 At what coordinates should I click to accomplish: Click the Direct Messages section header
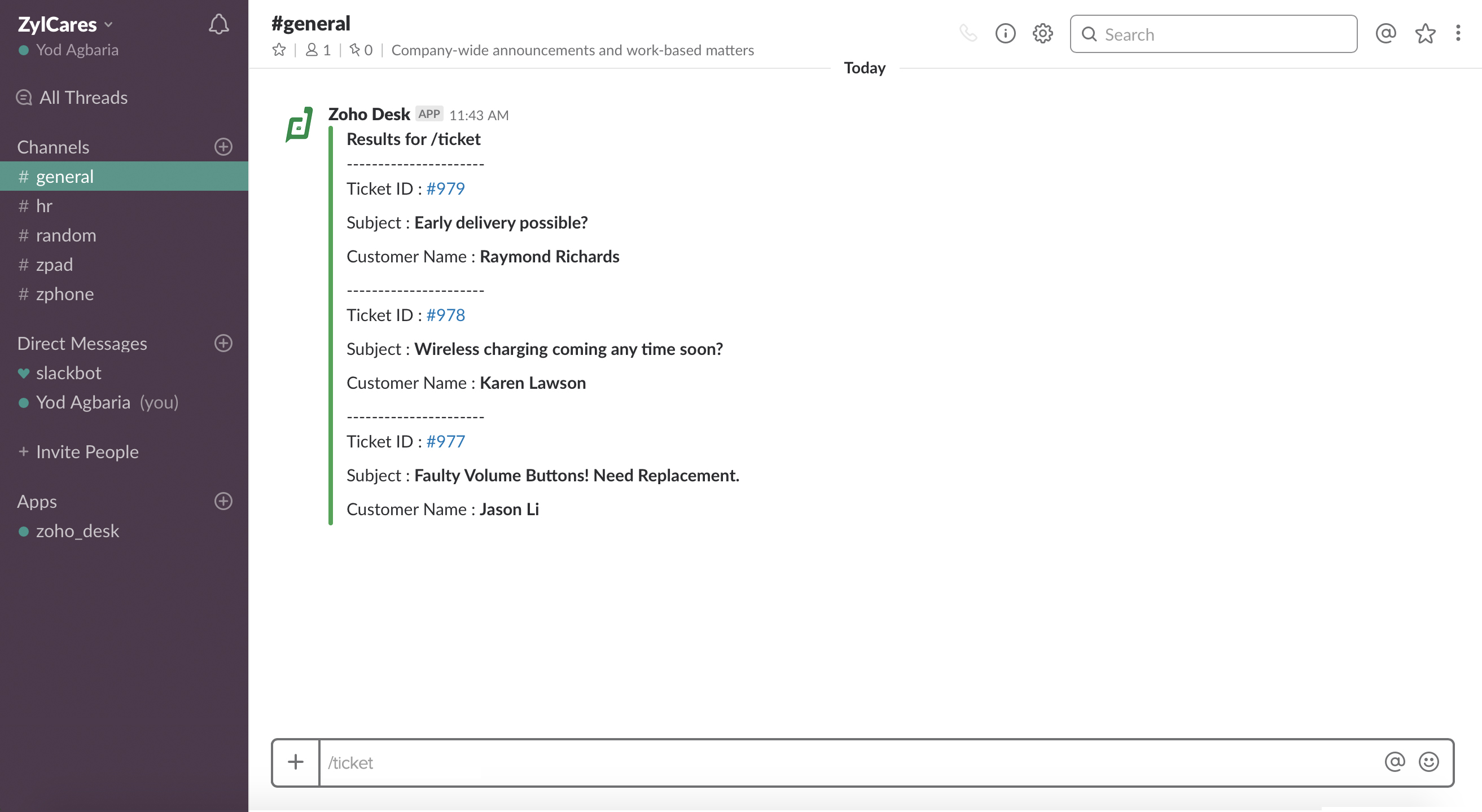pyautogui.click(x=82, y=343)
